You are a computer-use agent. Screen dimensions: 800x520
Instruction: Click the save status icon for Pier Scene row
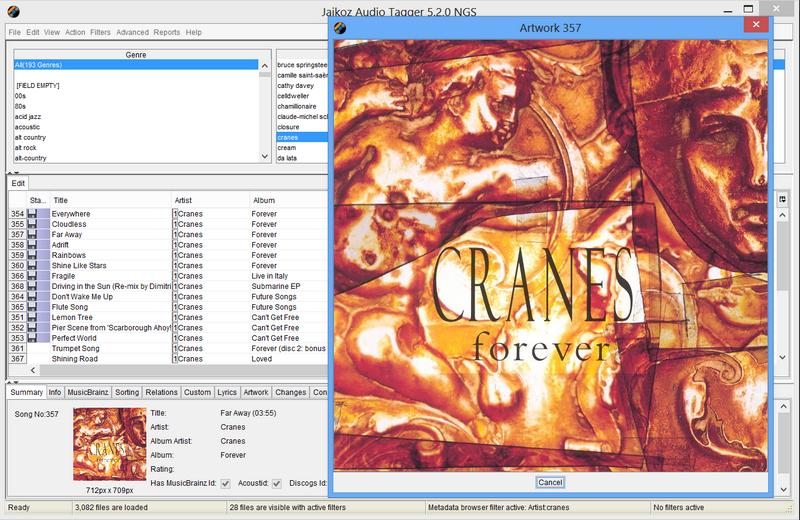pos(32,328)
